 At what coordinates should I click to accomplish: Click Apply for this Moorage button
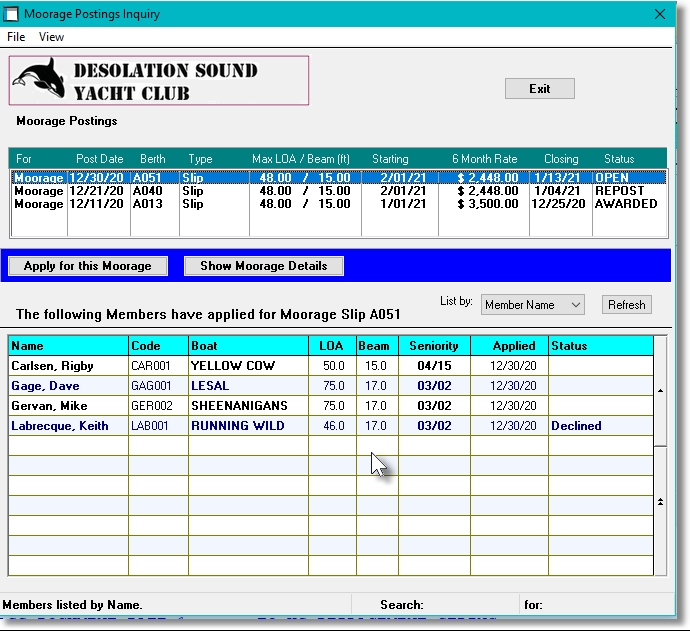tap(88, 266)
